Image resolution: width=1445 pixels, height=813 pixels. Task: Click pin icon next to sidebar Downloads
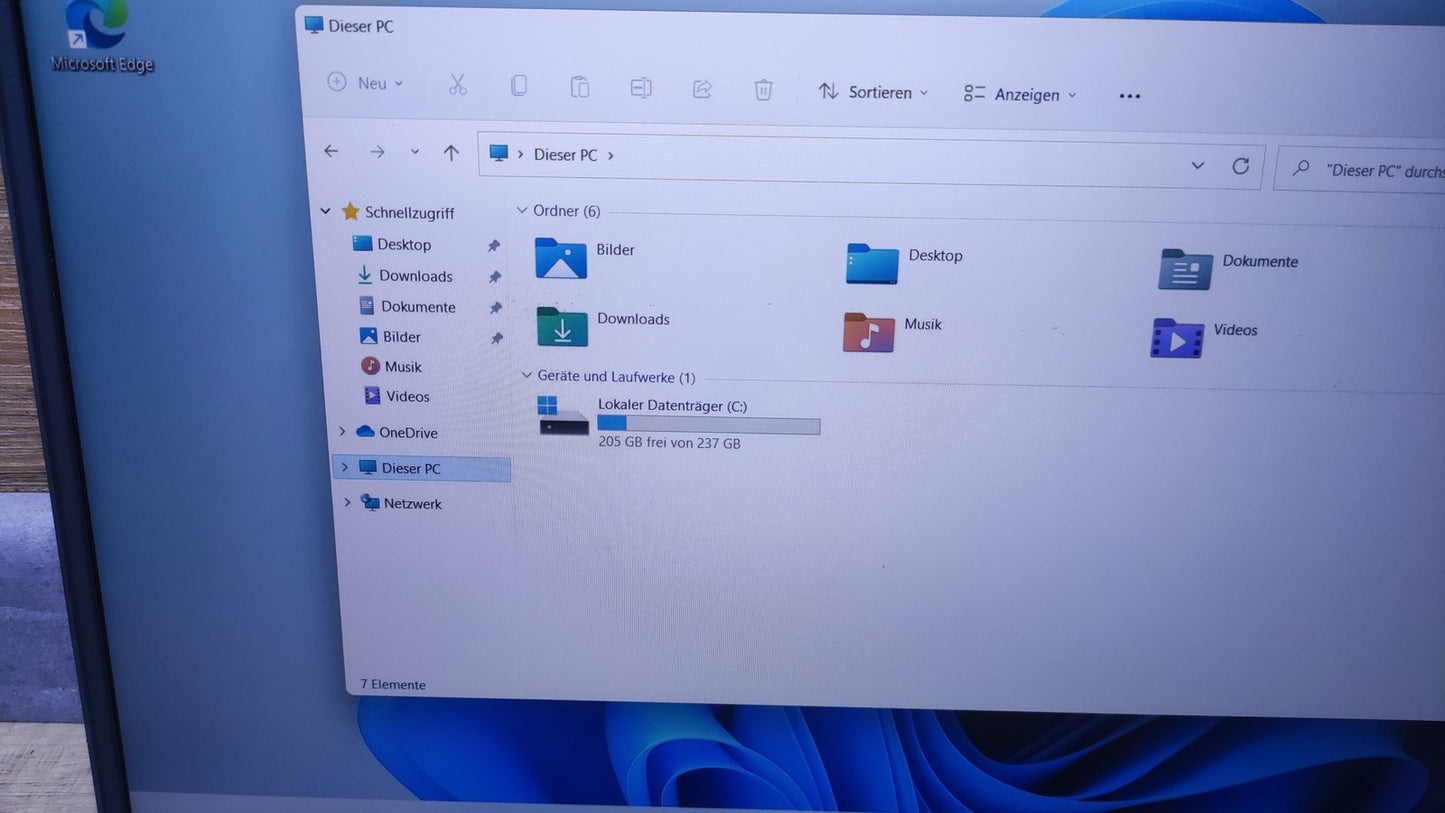click(494, 277)
